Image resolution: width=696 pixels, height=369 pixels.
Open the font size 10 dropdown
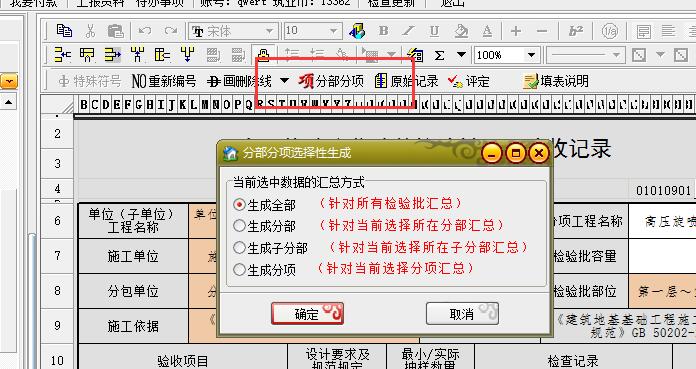334,32
